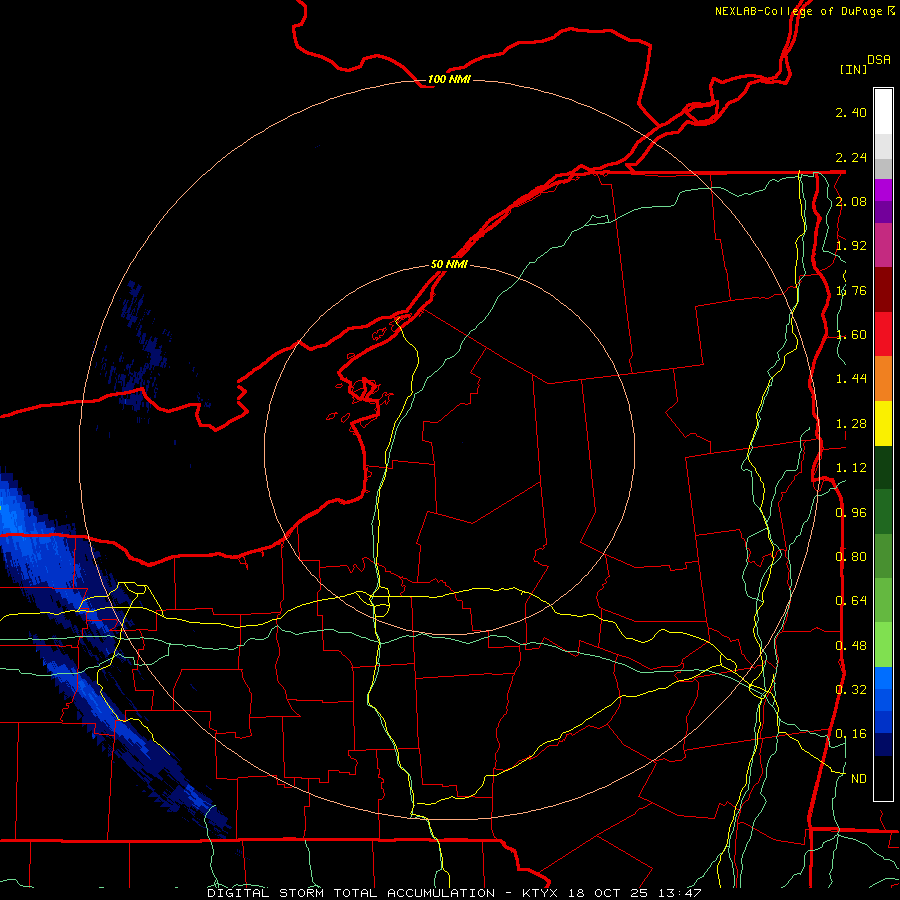Pick the orange swatch in the color scale
900x900 pixels.
point(883,379)
